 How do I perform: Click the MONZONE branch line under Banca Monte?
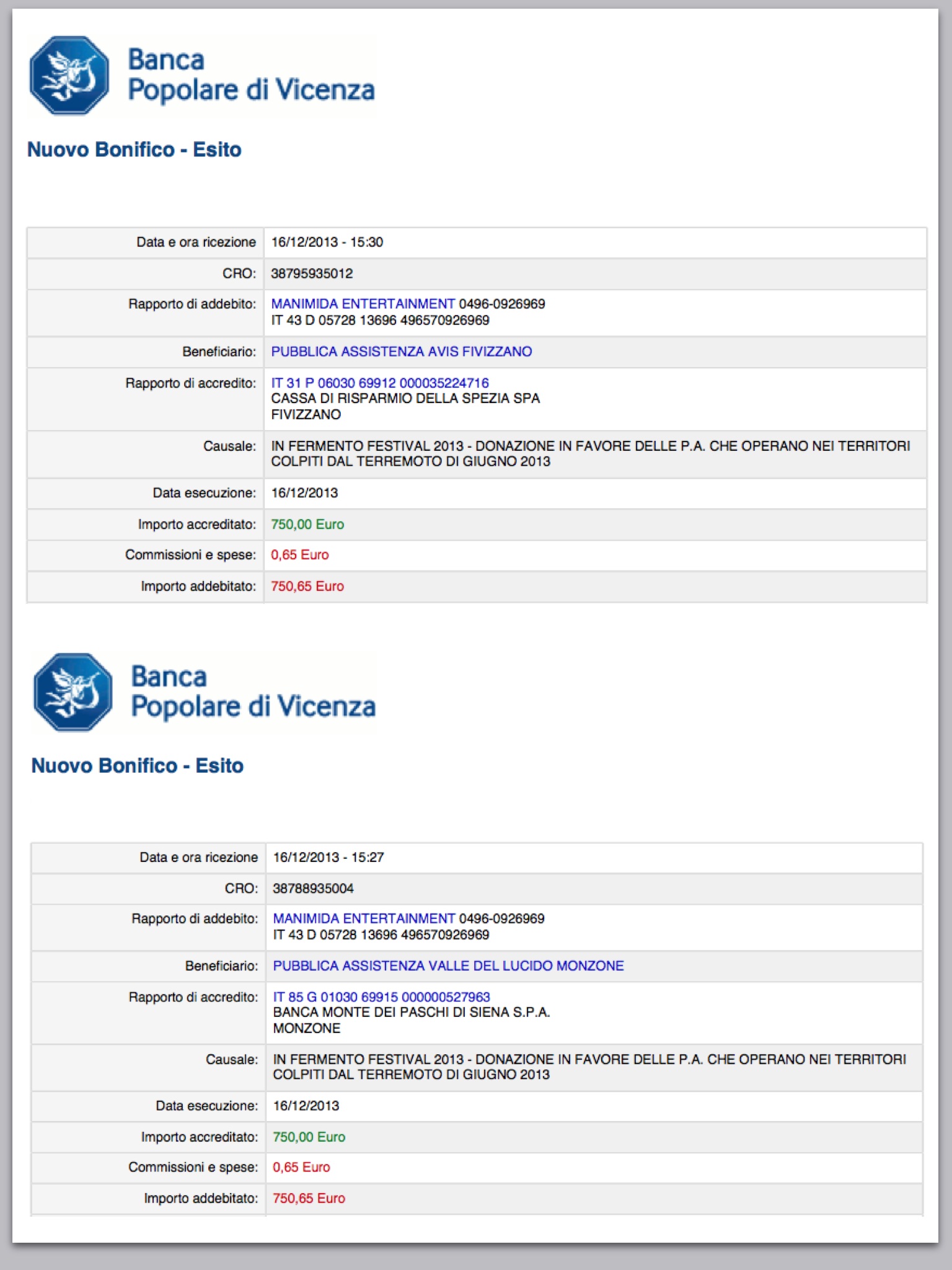307,1028
